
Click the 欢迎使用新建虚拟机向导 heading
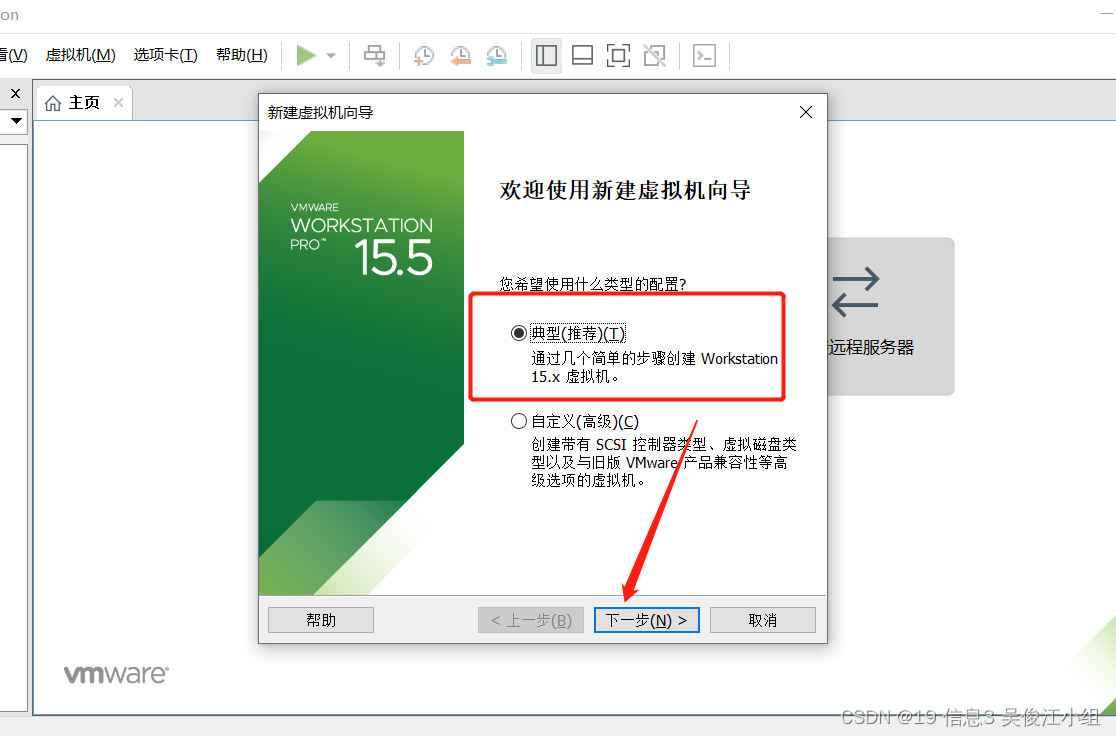coord(625,191)
